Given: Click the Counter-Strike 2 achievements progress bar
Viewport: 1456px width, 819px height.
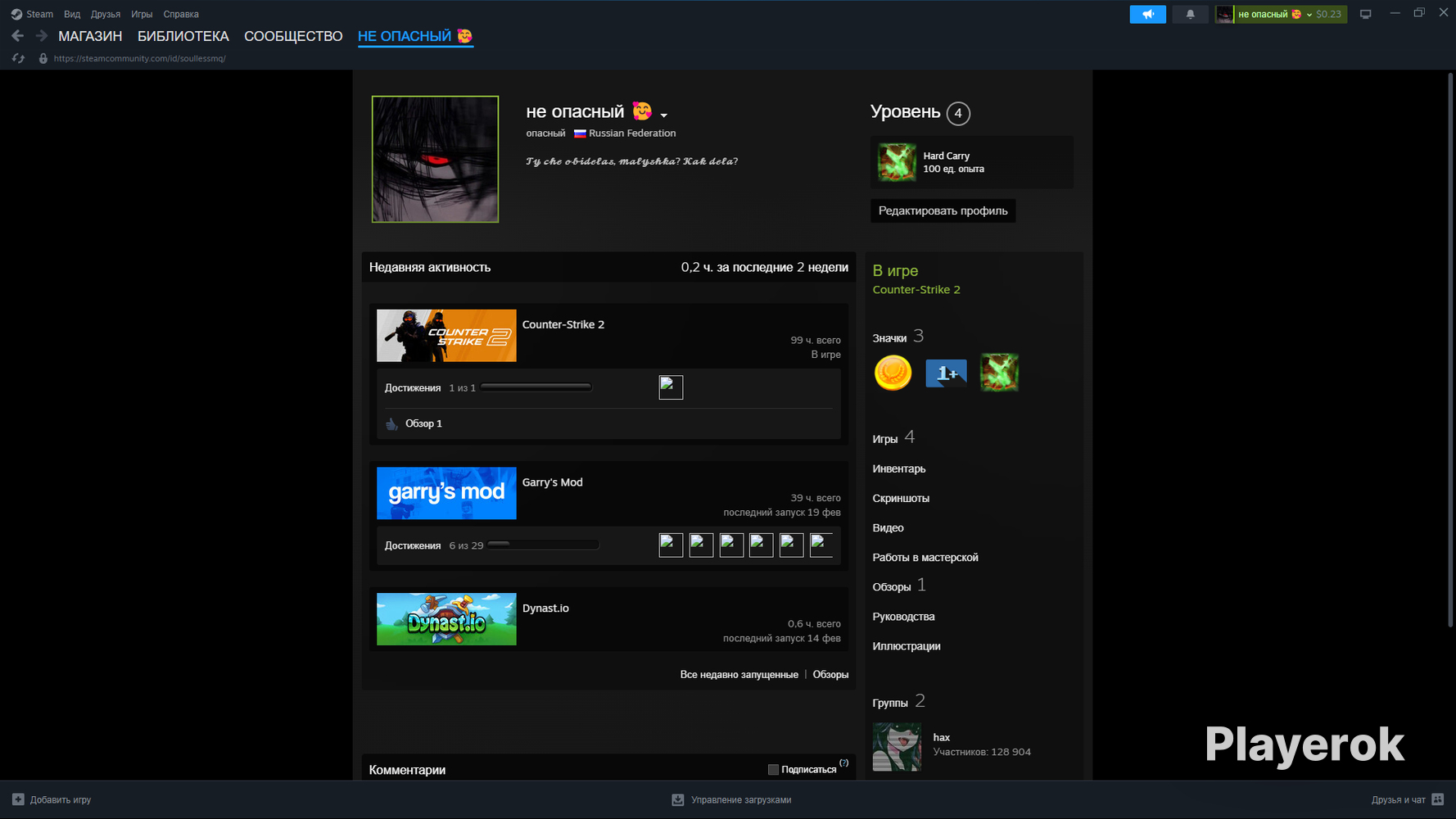Looking at the screenshot, I should coord(536,387).
